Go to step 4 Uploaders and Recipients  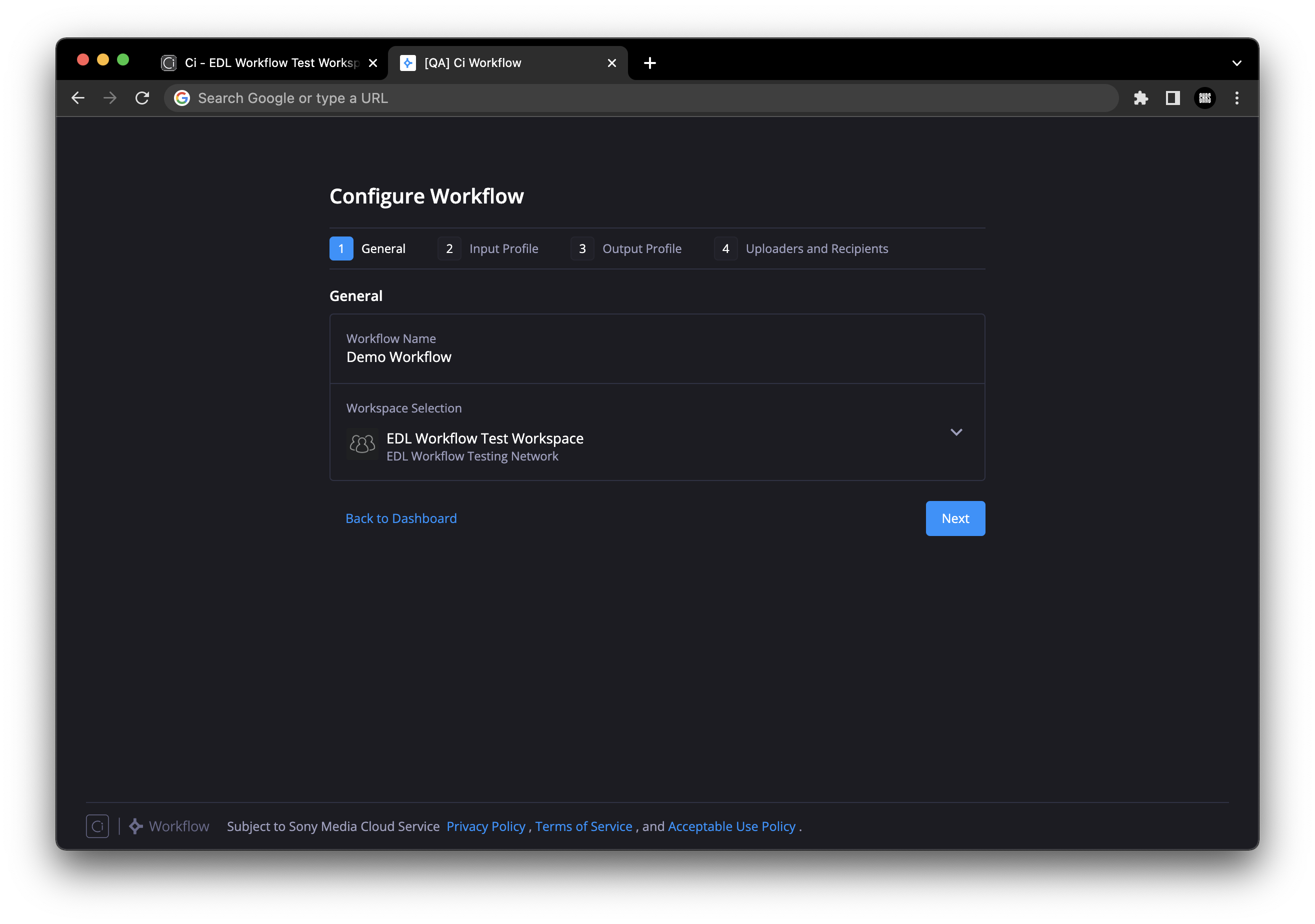(x=800, y=248)
